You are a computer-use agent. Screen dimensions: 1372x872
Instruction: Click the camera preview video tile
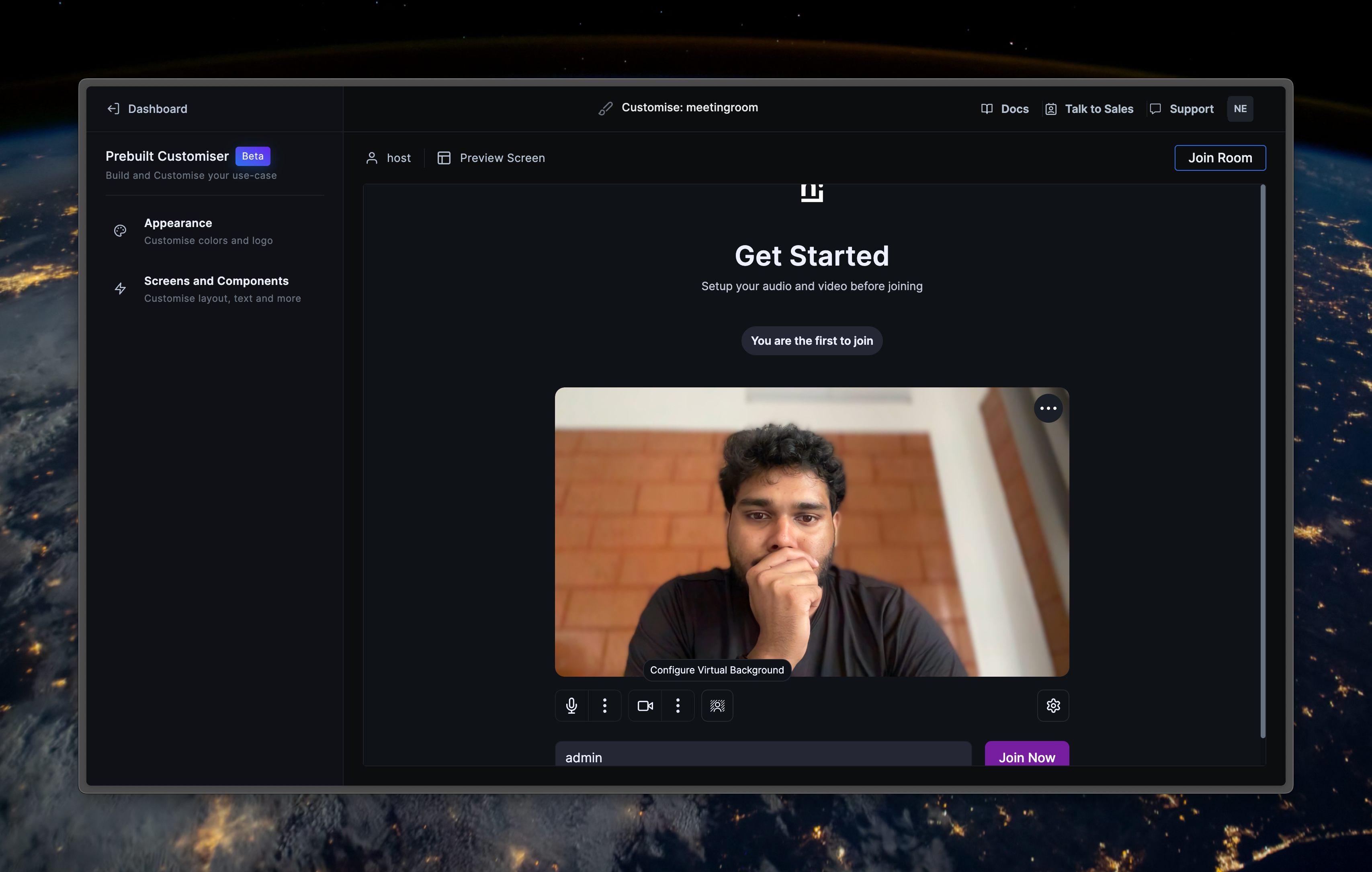click(811, 532)
